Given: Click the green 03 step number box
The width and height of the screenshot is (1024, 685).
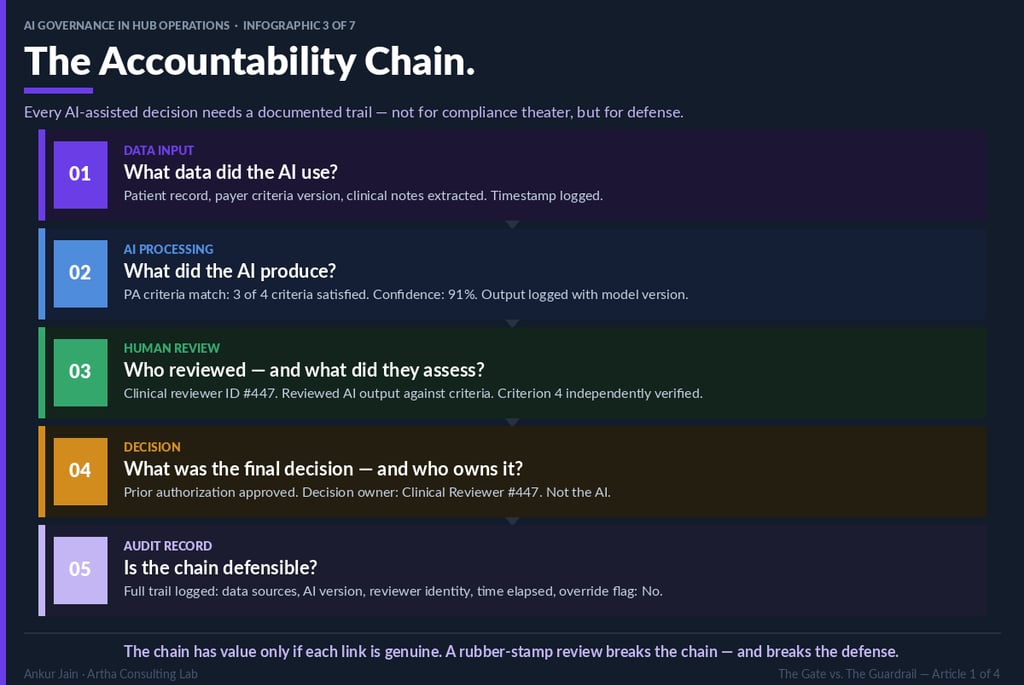Looking at the screenshot, I should (x=80, y=372).
